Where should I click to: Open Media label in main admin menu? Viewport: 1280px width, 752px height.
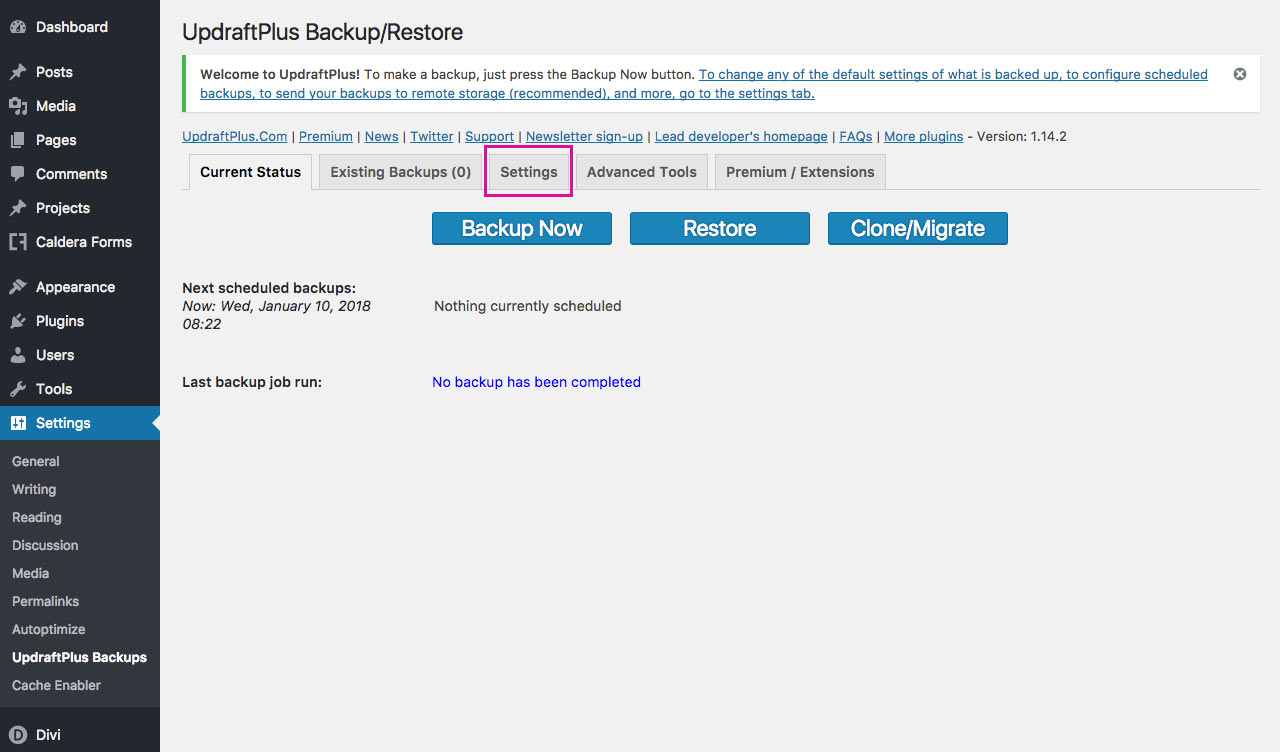coord(56,106)
